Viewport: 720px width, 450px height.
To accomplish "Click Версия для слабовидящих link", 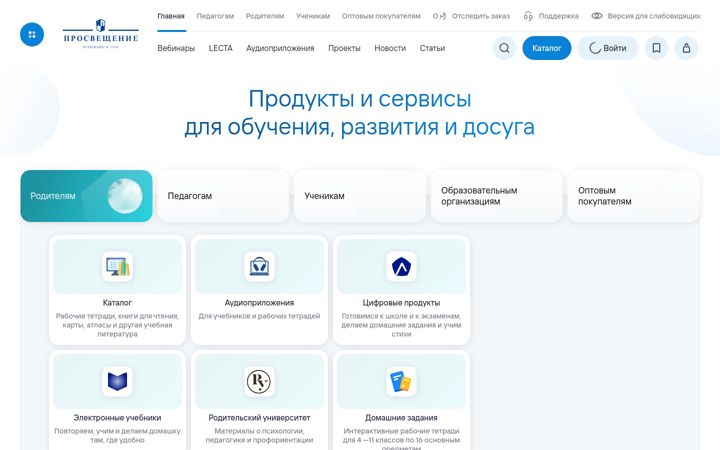I will [654, 16].
